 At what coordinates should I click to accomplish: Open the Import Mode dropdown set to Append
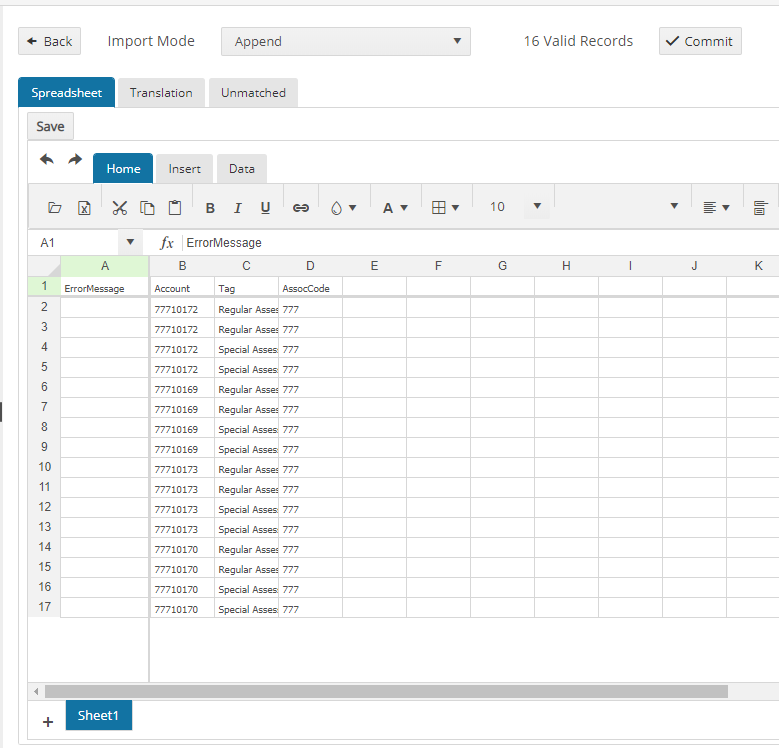346,41
